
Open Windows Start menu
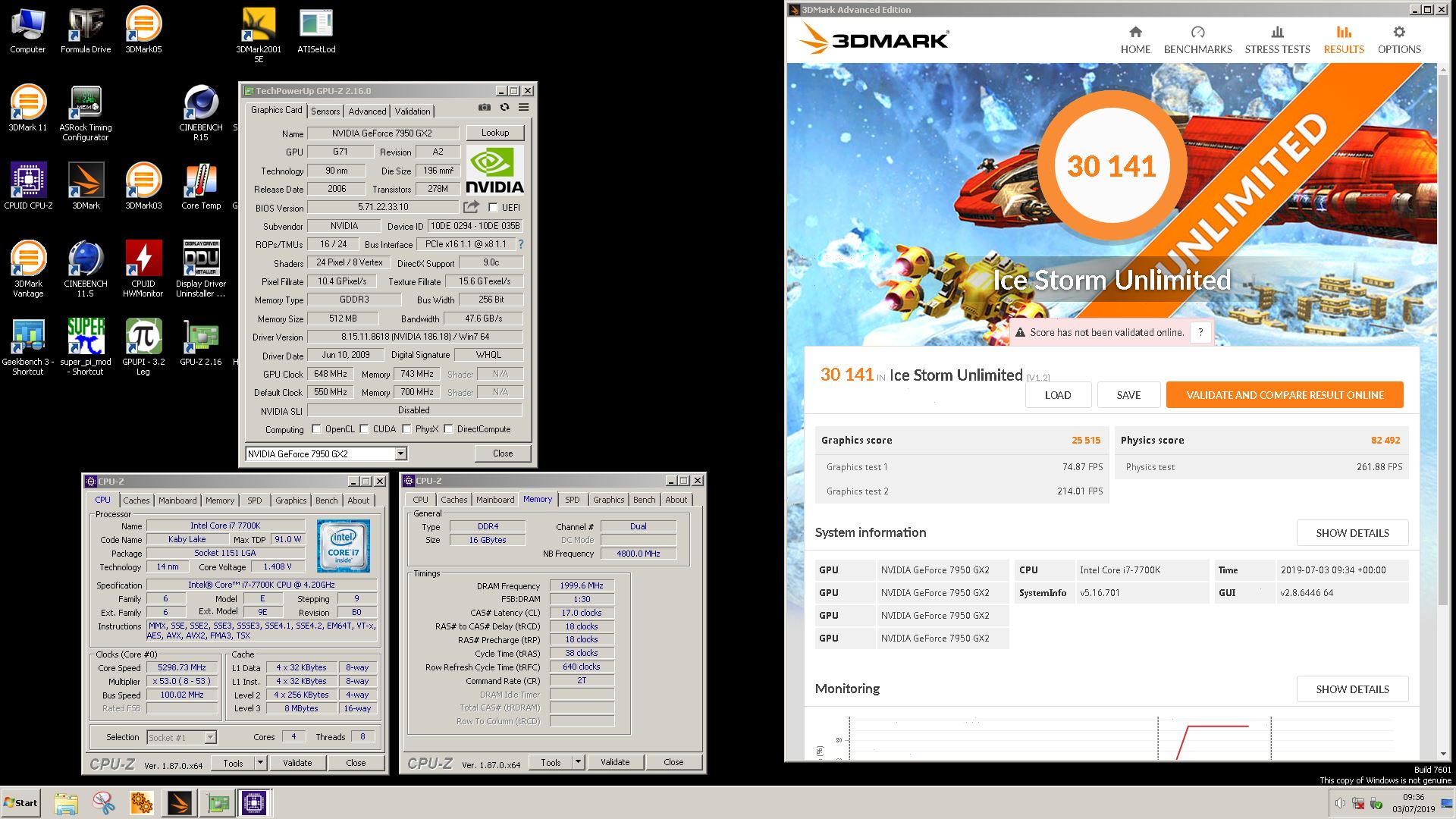point(20,803)
